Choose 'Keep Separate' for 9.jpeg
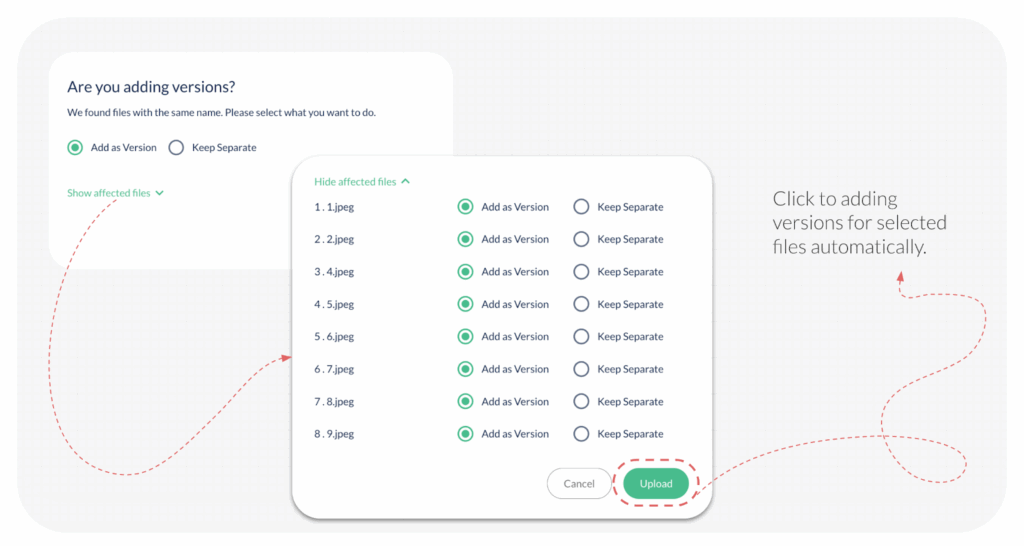Screen dimensions: 1024x547 [581, 434]
